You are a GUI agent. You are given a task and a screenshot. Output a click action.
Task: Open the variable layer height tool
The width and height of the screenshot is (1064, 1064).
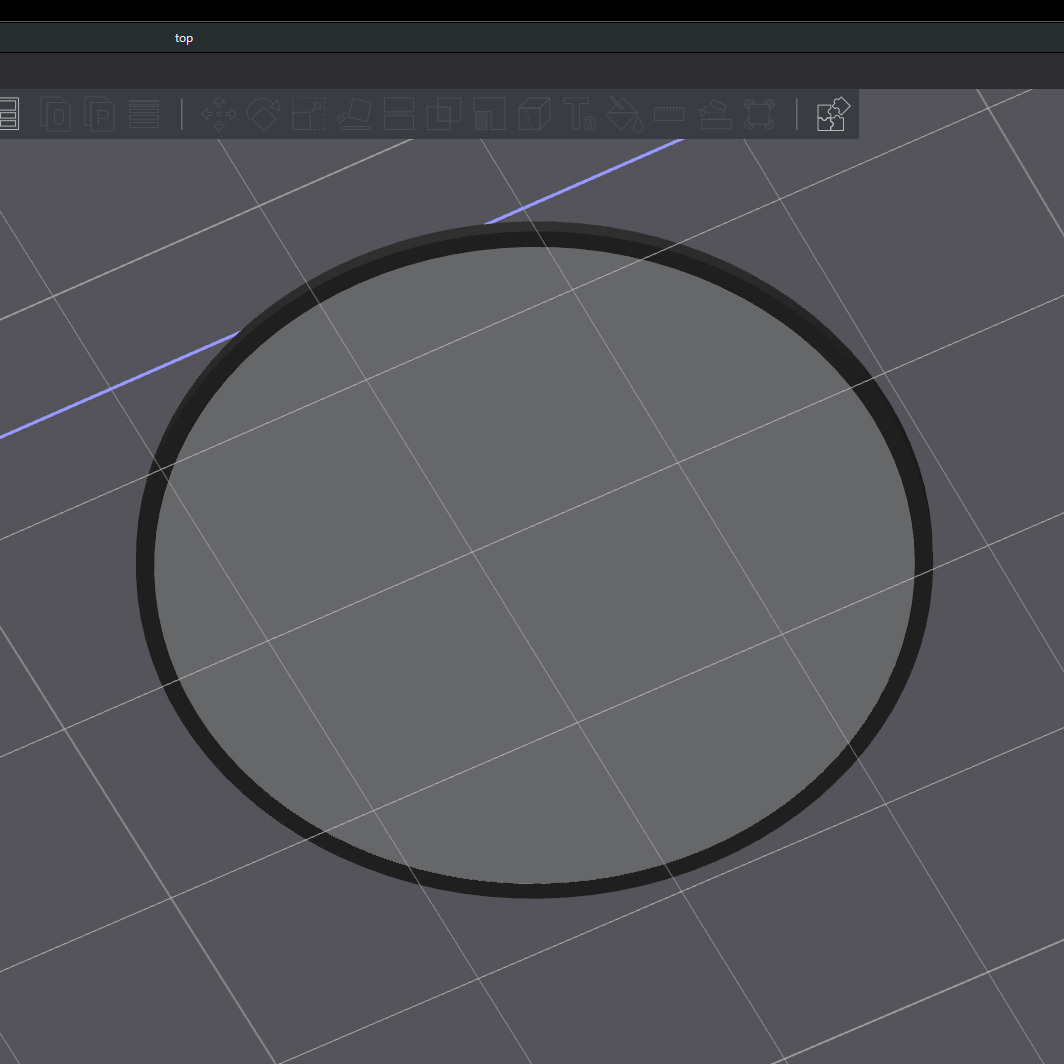(x=144, y=114)
